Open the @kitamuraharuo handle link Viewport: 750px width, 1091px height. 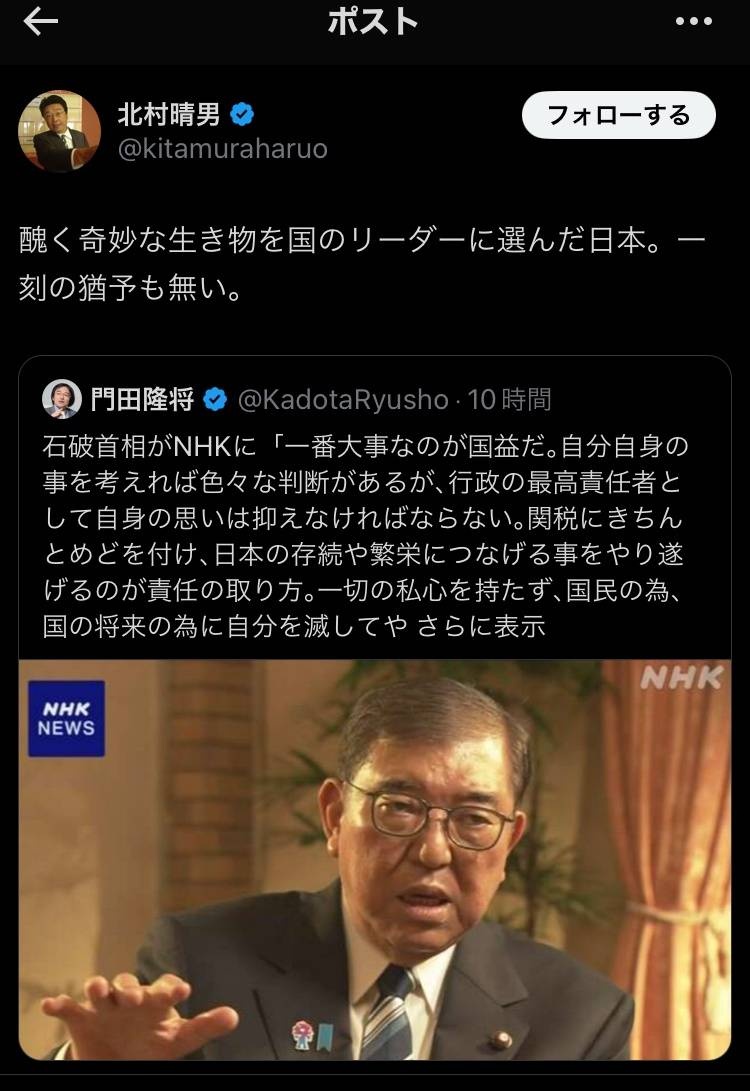(223, 149)
